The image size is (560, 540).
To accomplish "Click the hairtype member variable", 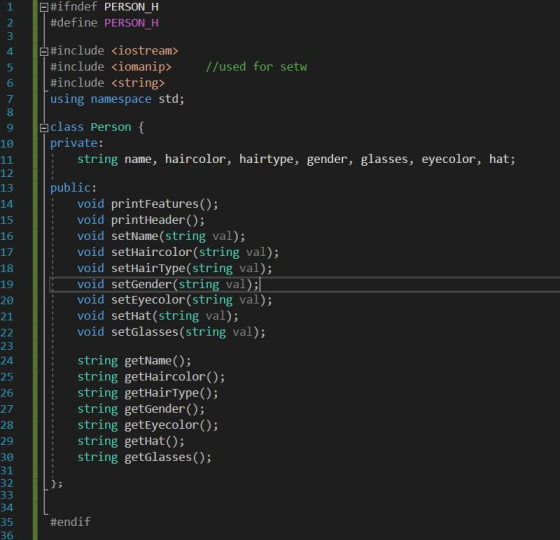I will point(266,159).
